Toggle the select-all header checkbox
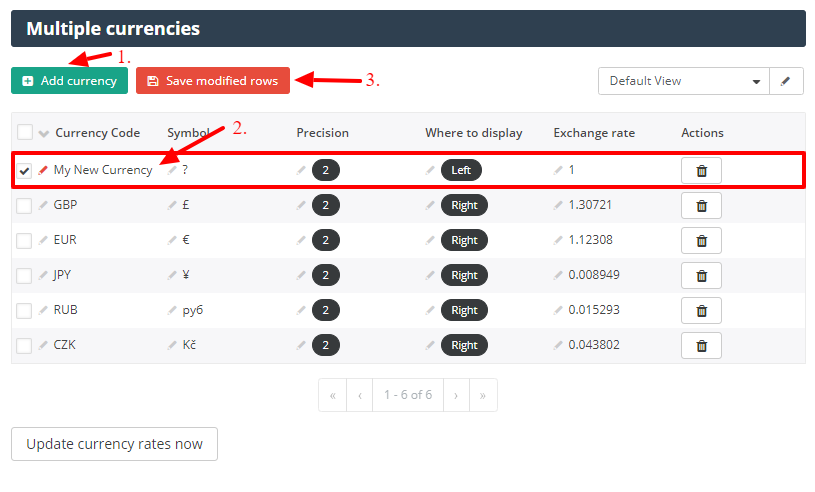815x492 pixels. (25, 132)
